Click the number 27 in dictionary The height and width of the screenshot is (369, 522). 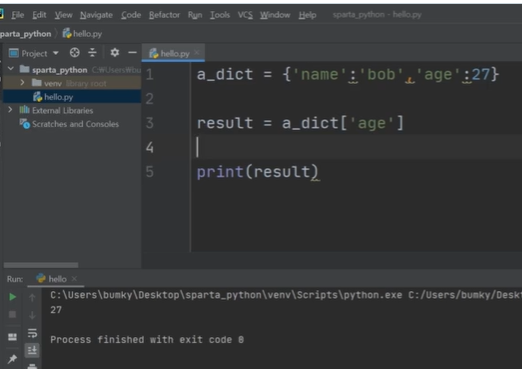(480, 74)
